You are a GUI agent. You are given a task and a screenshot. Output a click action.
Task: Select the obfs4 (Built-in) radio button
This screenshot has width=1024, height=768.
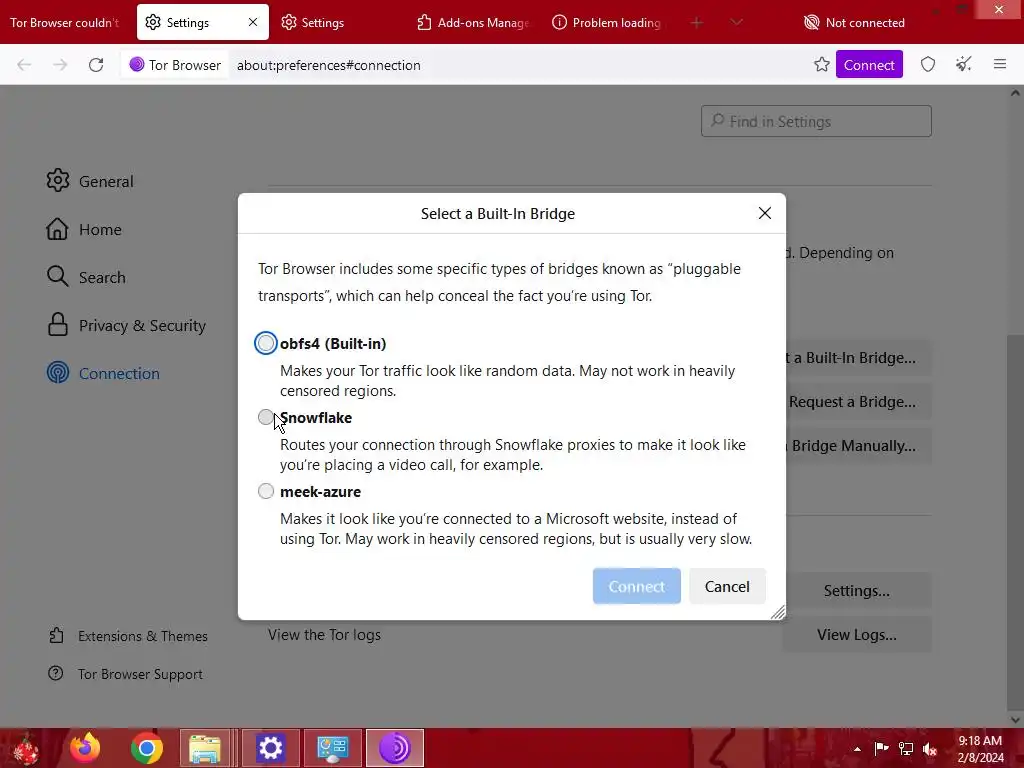266,344
